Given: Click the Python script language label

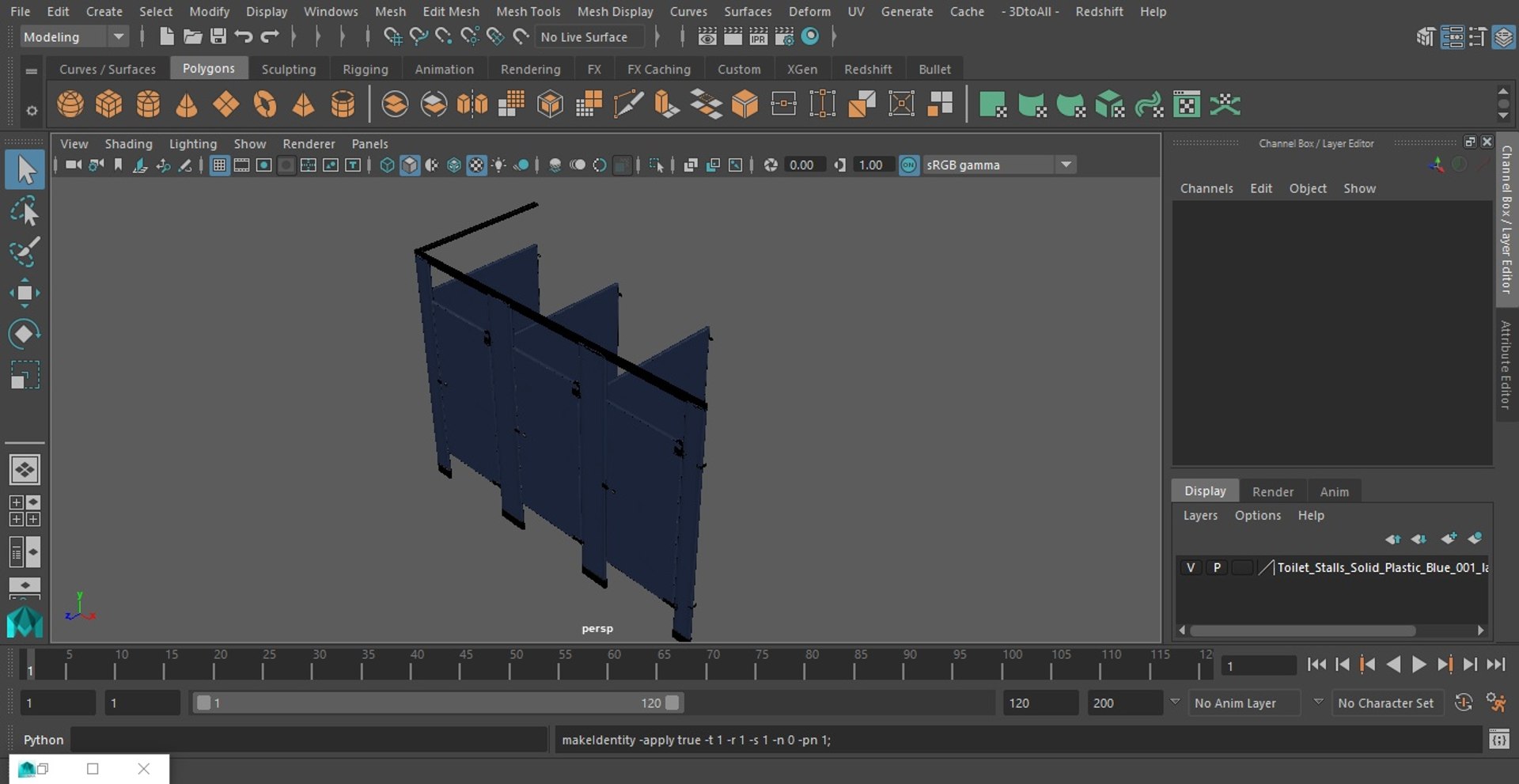Looking at the screenshot, I should [43, 740].
